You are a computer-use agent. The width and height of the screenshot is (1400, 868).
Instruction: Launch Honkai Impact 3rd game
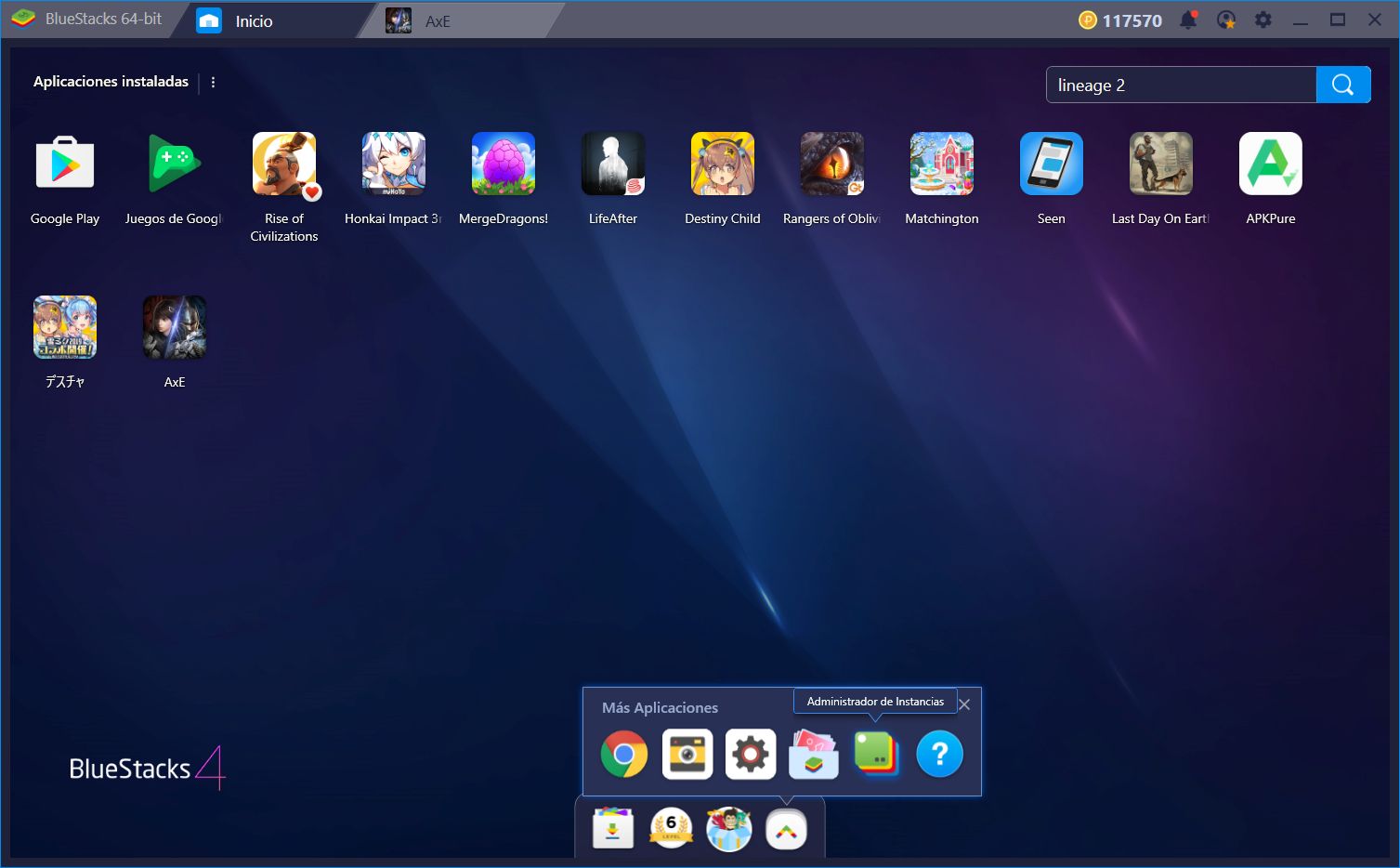tap(394, 164)
